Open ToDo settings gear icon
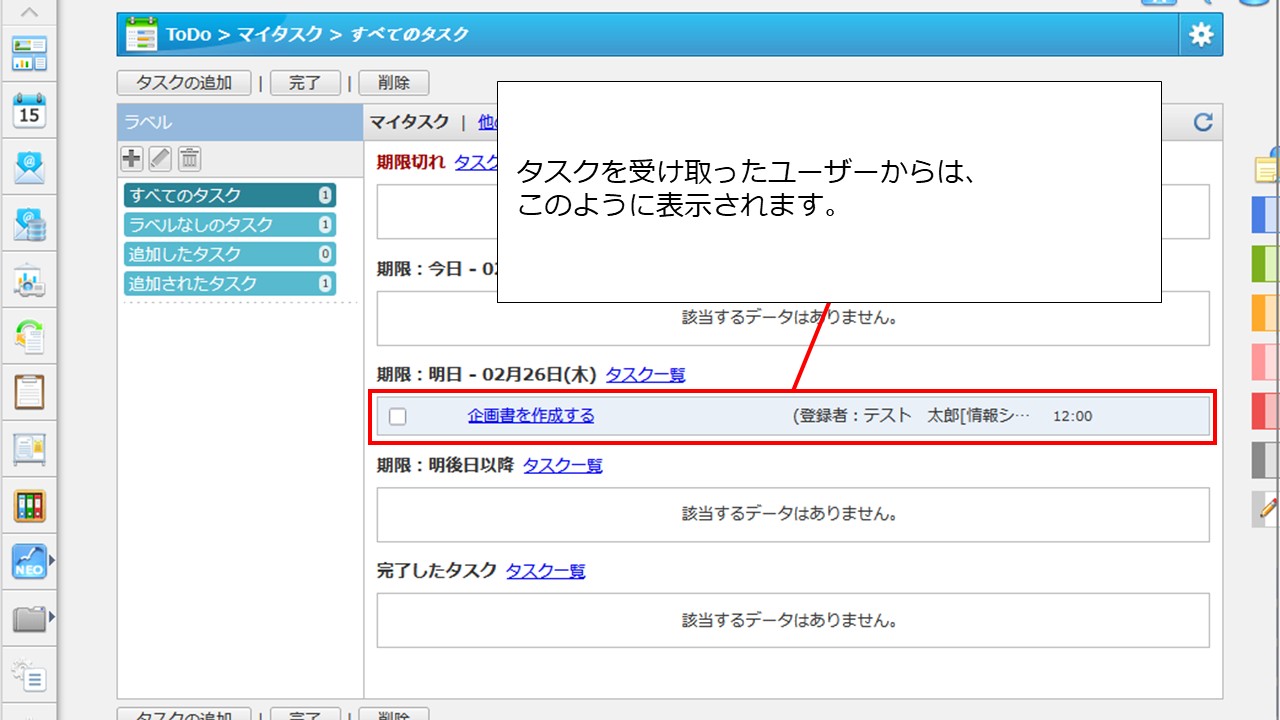The image size is (1280, 720). pos(1201,35)
